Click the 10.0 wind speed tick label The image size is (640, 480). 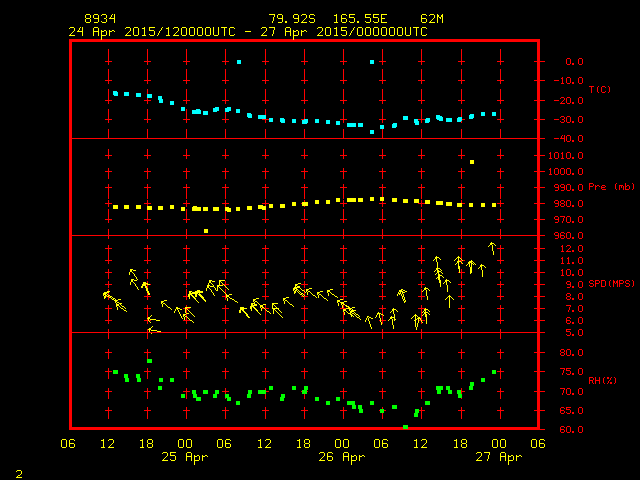[x=571, y=273]
